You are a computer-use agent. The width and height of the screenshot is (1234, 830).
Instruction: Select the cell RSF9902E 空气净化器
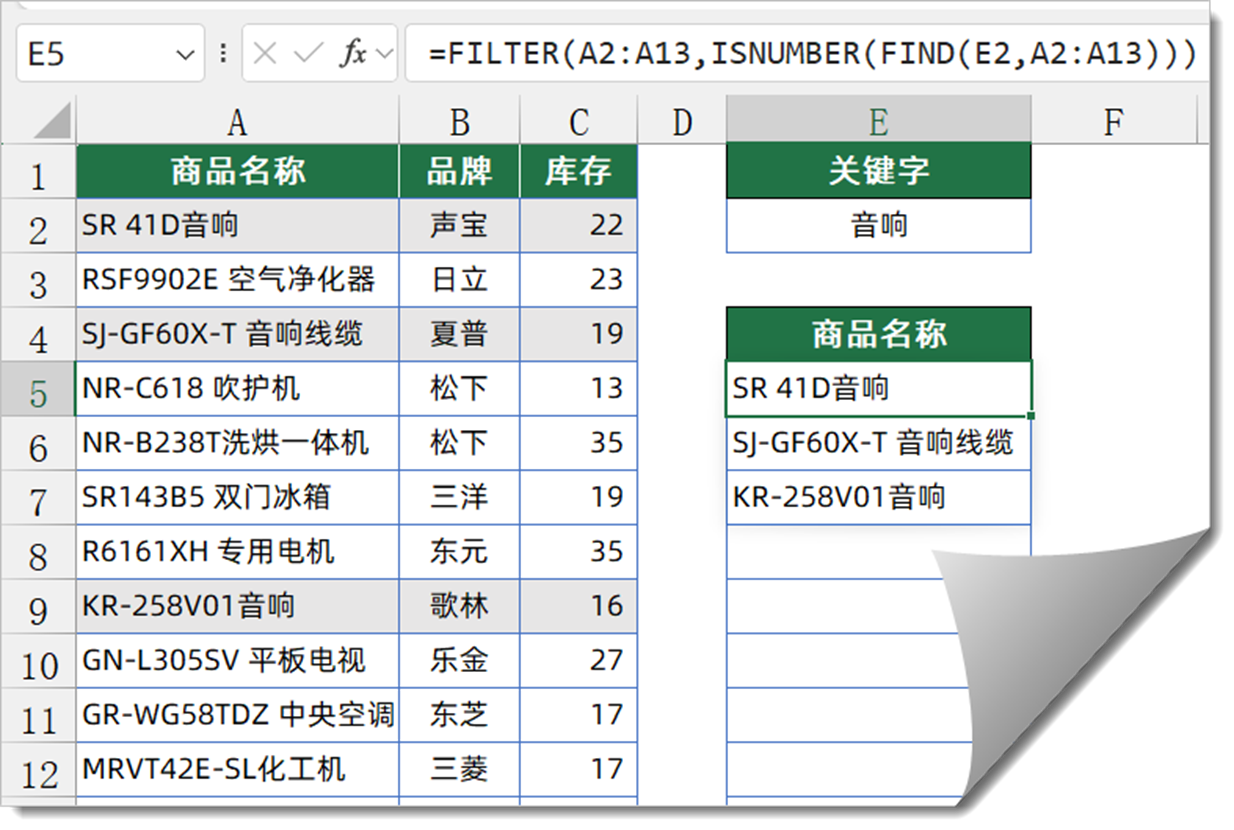click(237, 280)
